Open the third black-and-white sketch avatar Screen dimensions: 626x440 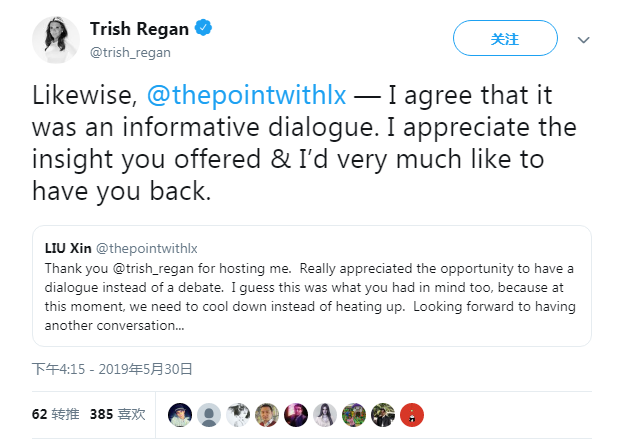238,415
